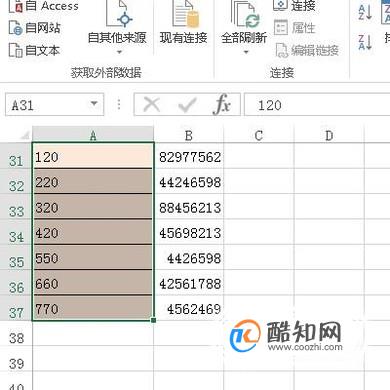Sort ascending A to Z

tap(365, 12)
